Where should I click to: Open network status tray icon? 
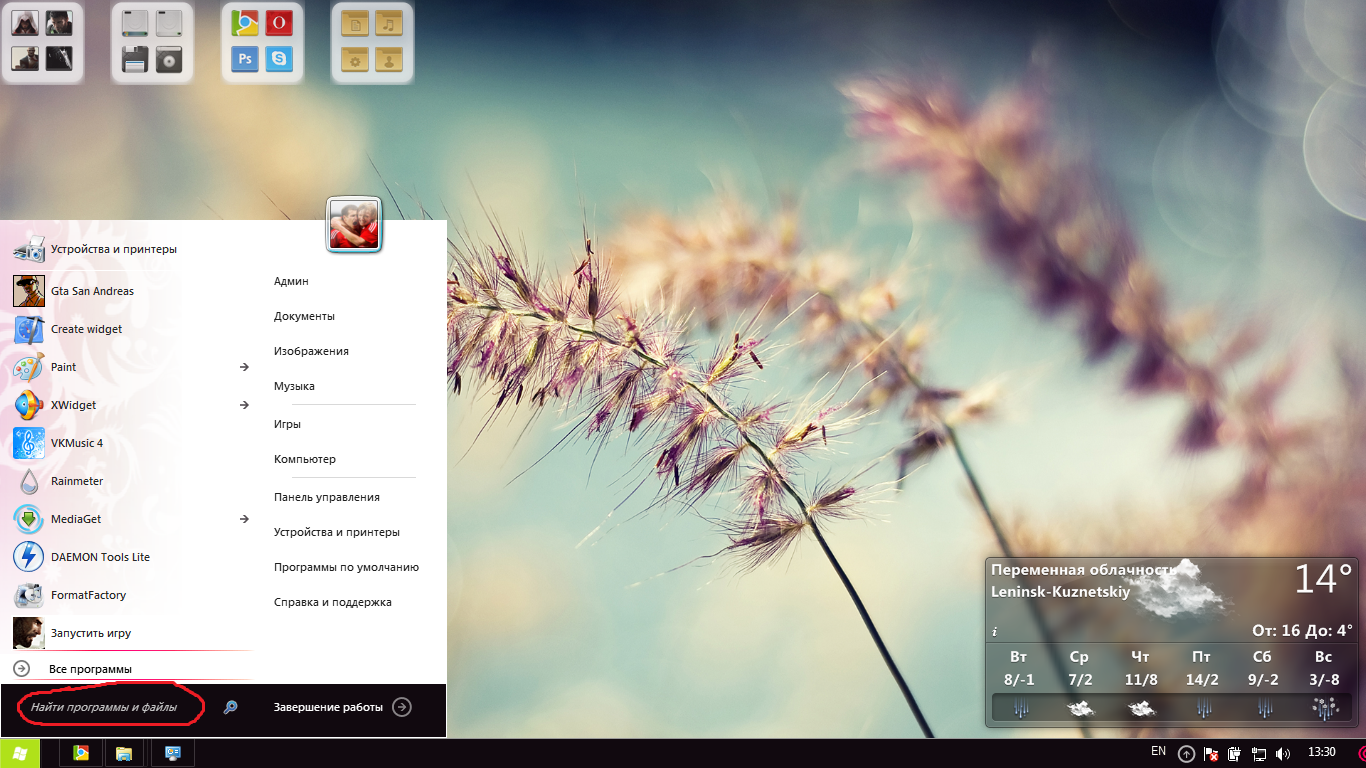coord(1259,753)
